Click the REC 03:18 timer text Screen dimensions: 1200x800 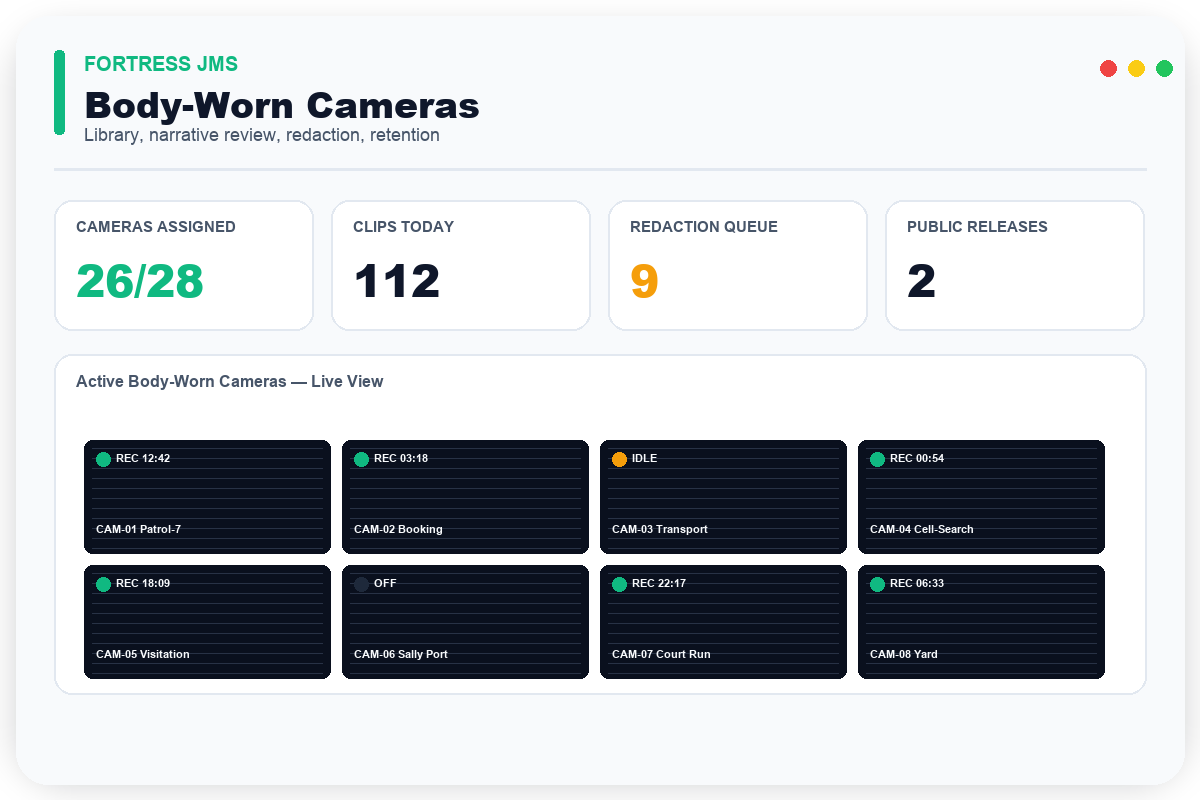[x=401, y=459]
